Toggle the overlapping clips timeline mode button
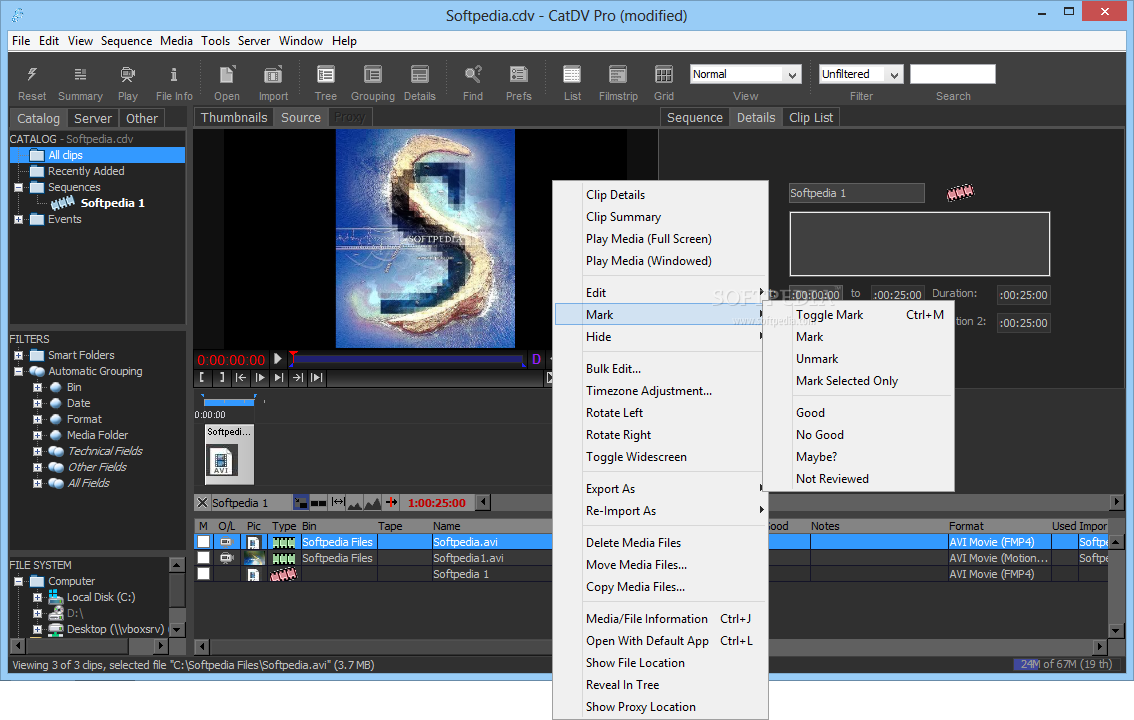Screen dimensions: 1134x720 coord(301,502)
